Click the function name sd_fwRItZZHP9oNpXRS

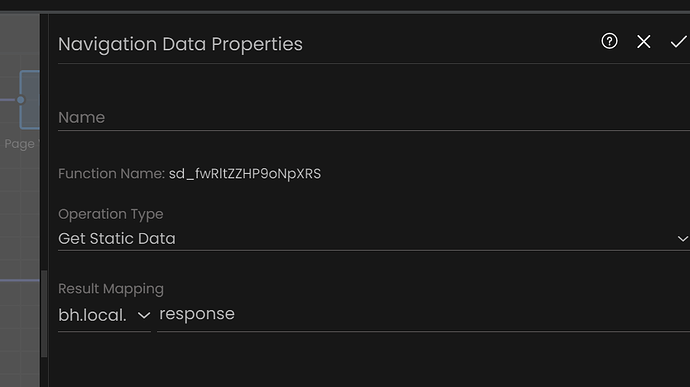pos(245,174)
